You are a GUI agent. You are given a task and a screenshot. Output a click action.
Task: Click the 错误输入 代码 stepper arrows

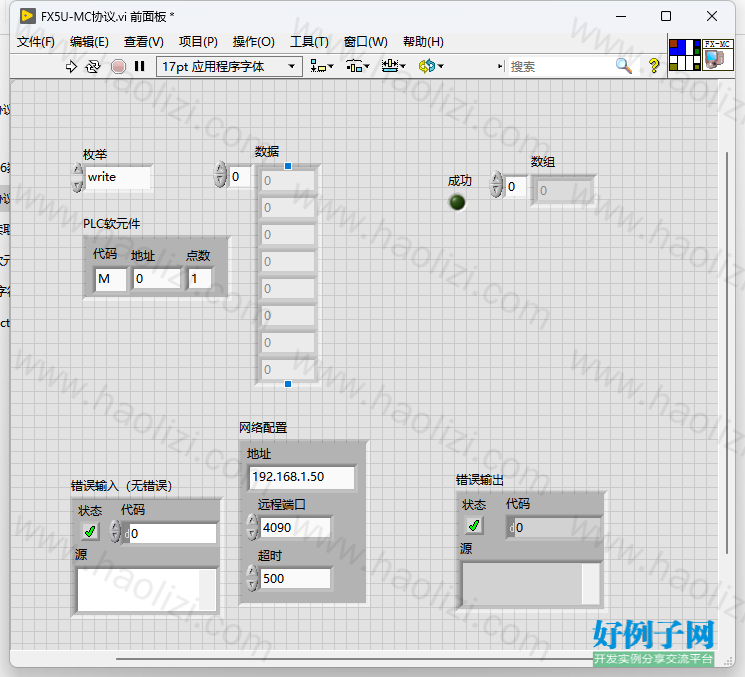pos(115,532)
